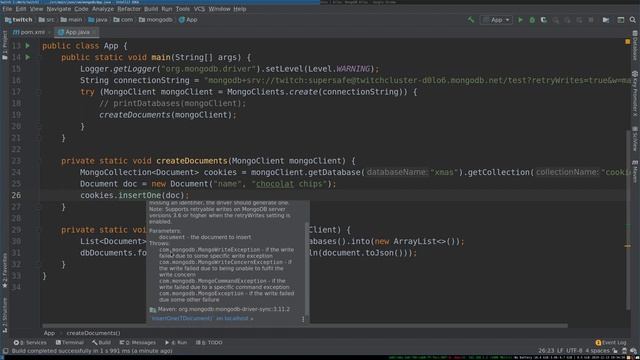Open the Terminal tool window
Viewport: 640px width, 360px height.
[x=69, y=343]
